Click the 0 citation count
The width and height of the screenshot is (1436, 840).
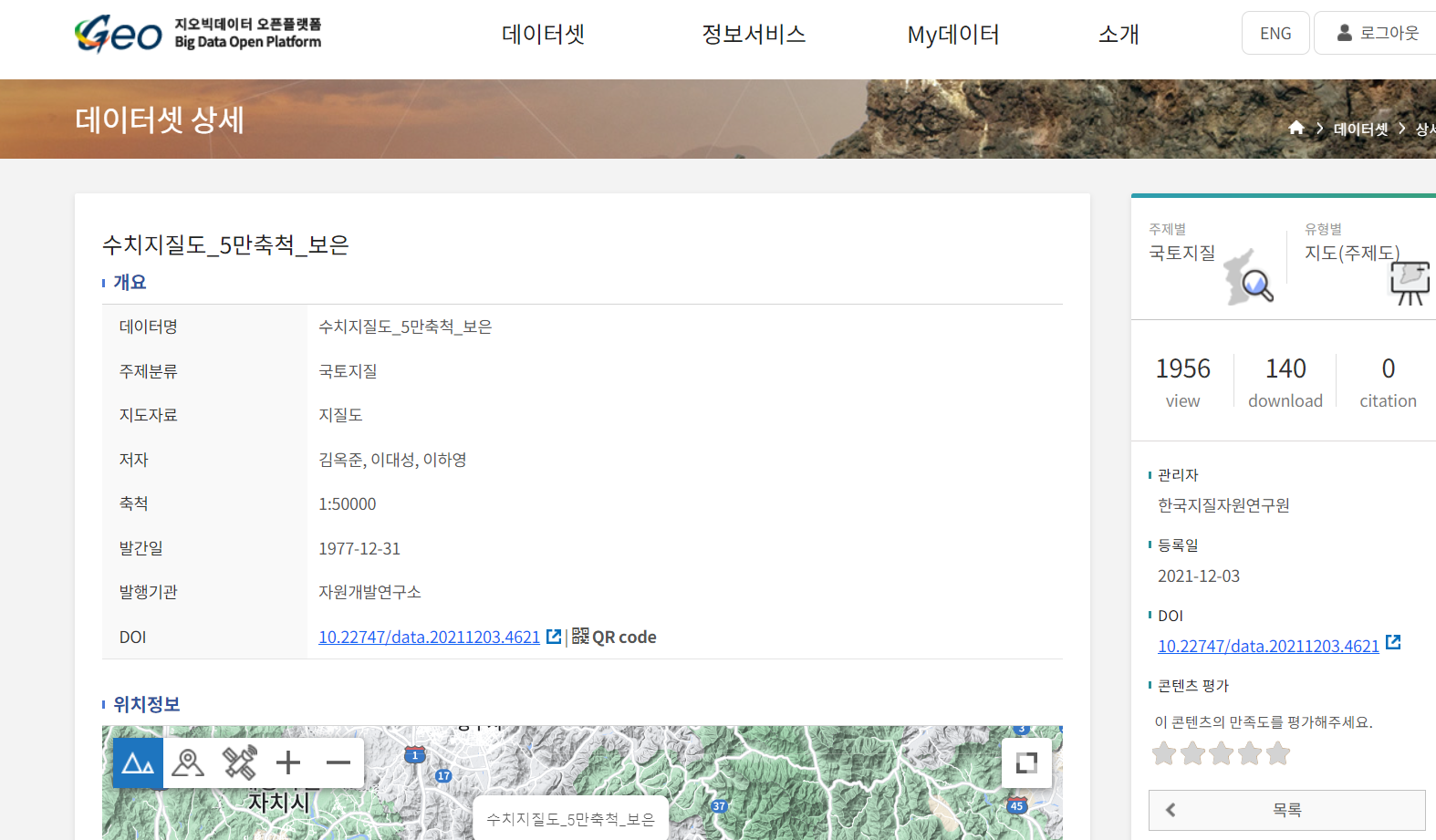click(x=1388, y=368)
